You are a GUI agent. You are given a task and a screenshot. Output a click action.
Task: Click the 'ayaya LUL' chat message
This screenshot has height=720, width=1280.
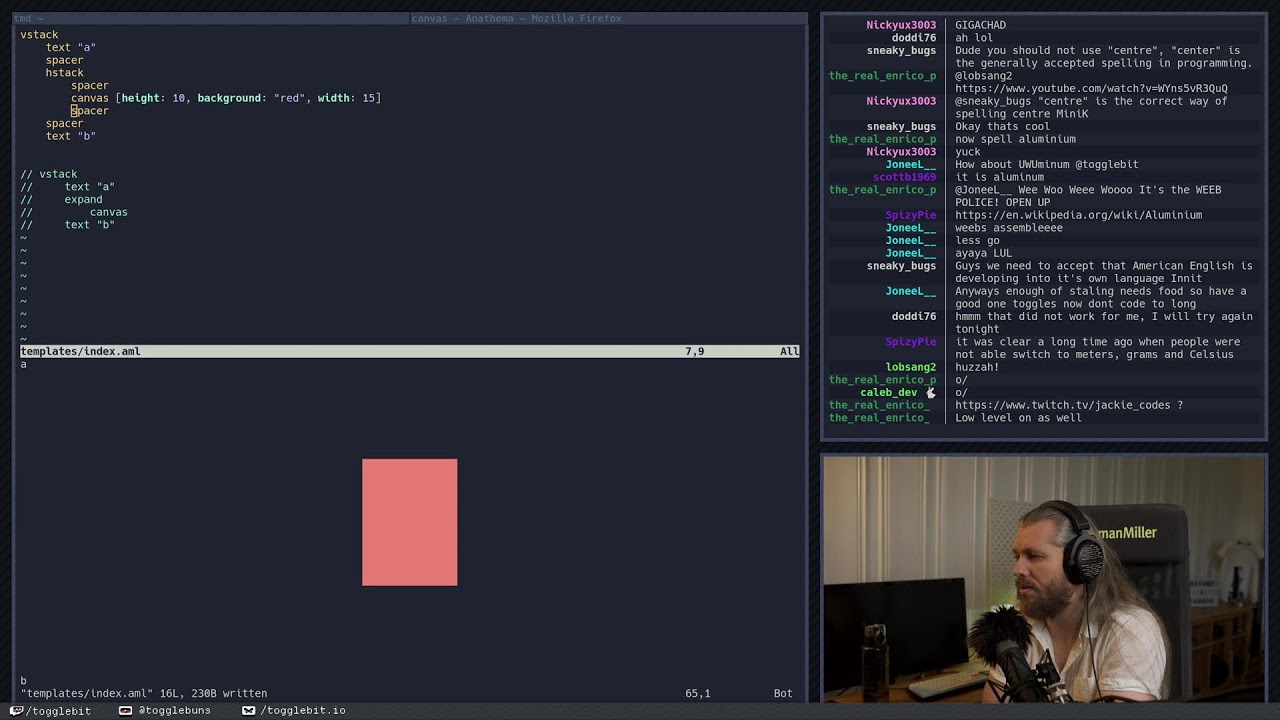point(983,253)
